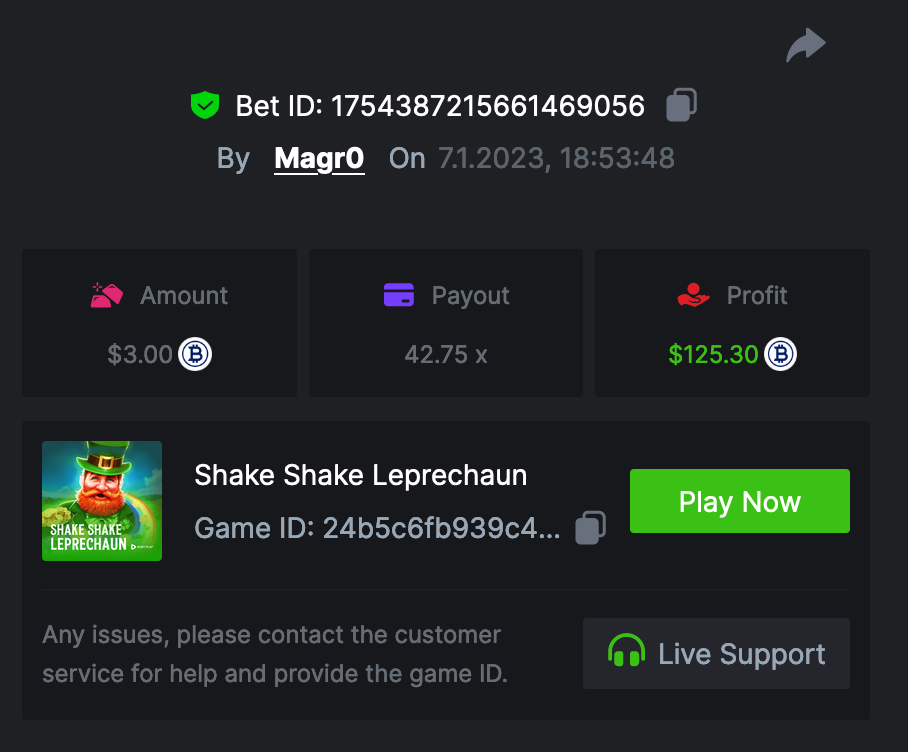Click the Shake Shake Leprechaun game title
The height and width of the screenshot is (752, 908).
(360, 475)
